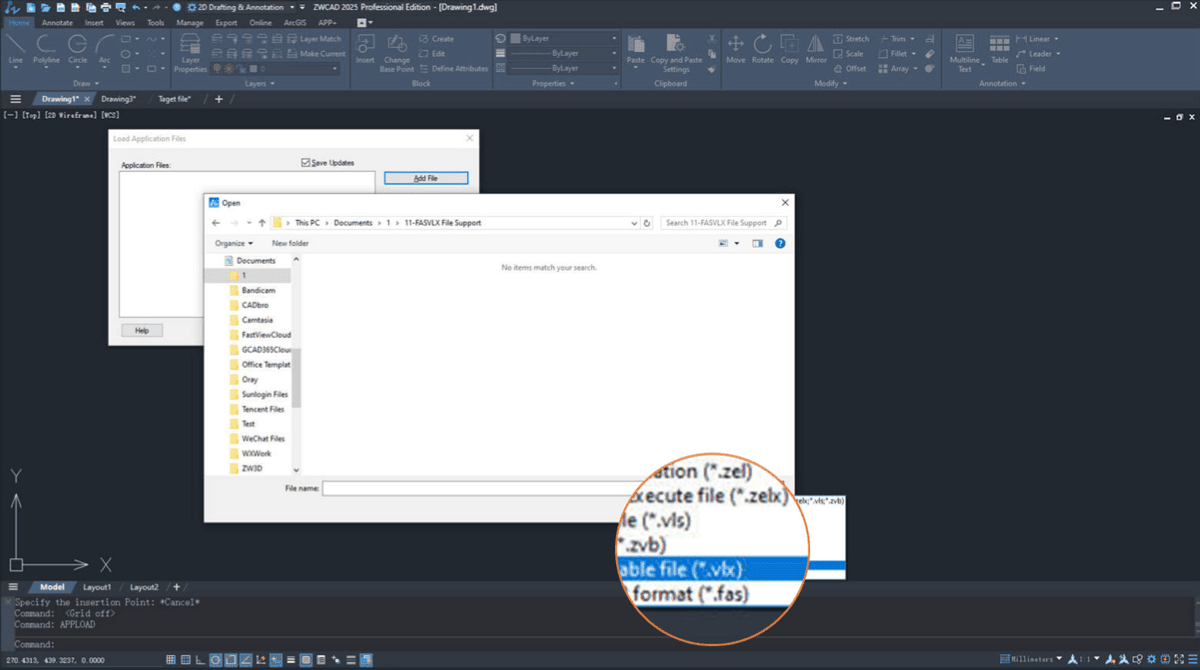
Task: Click Define Attributes in Block panel
Action: (x=453, y=69)
